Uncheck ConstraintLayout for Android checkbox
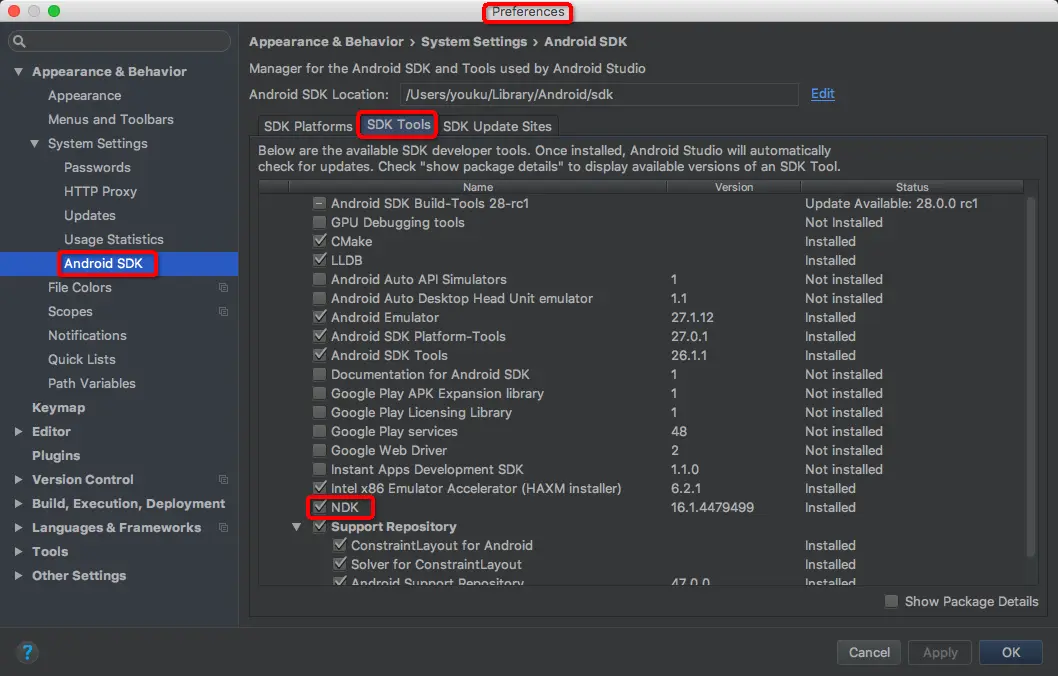Viewport: 1058px width, 676px height. (x=339, y=545)
